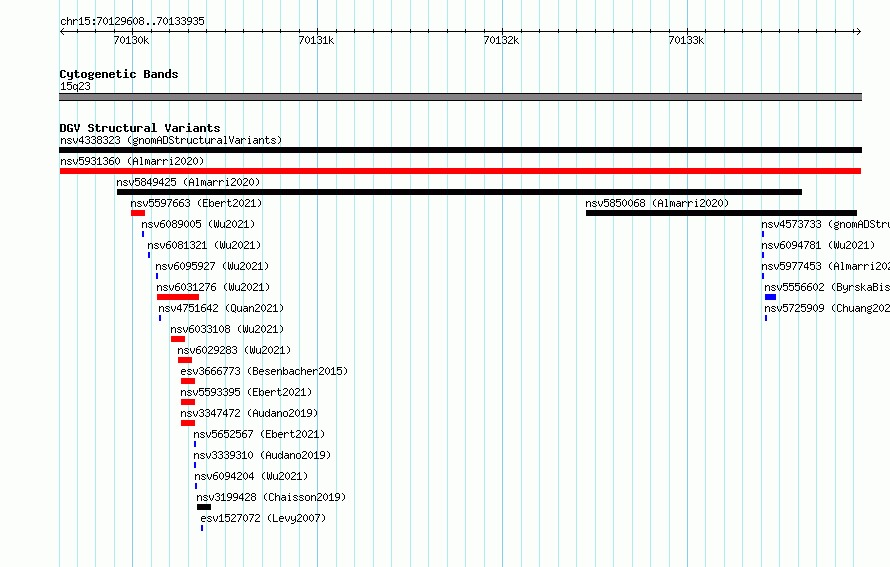Open nsv5850068 (Almarri2020) variant label

coord(657,203)
